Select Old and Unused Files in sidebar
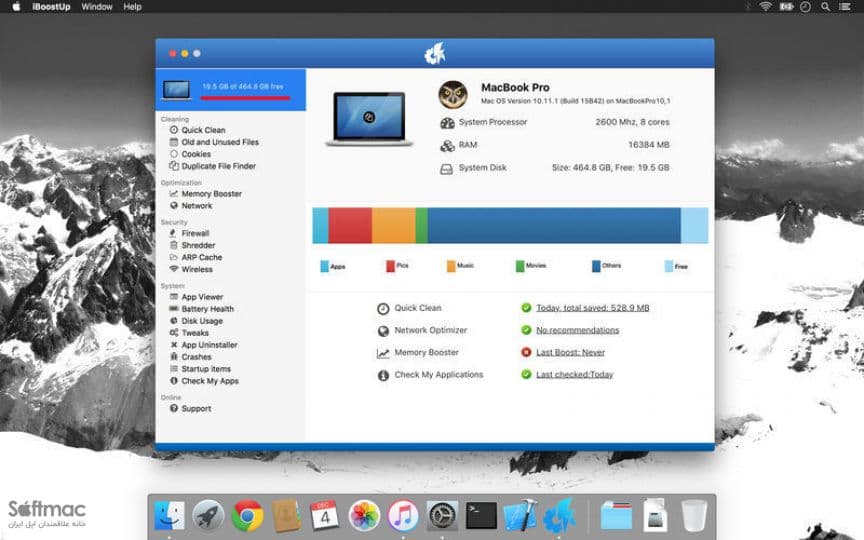 click(220, 142)
